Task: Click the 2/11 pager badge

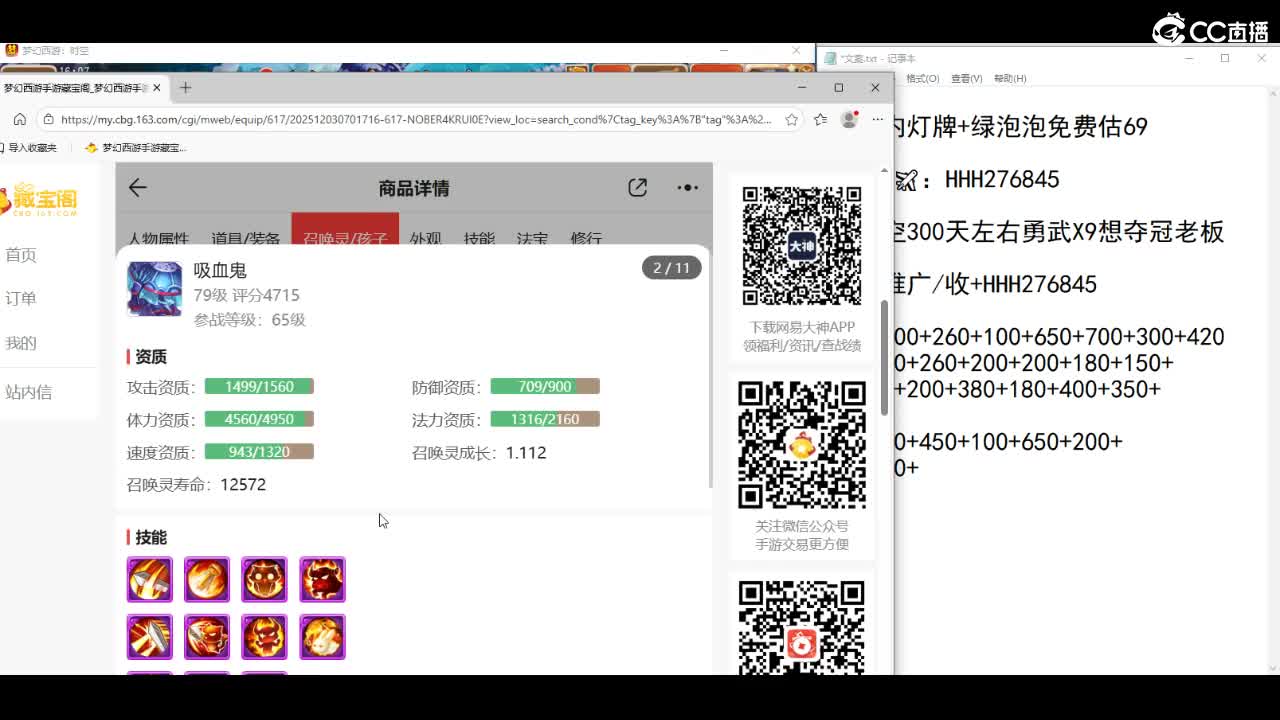Action: point(671,267)
